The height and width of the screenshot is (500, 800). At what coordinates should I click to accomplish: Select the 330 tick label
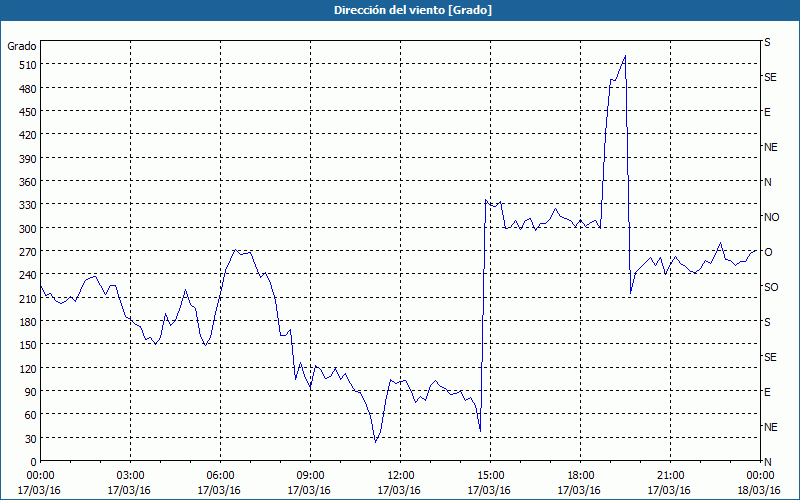point(27,205)
